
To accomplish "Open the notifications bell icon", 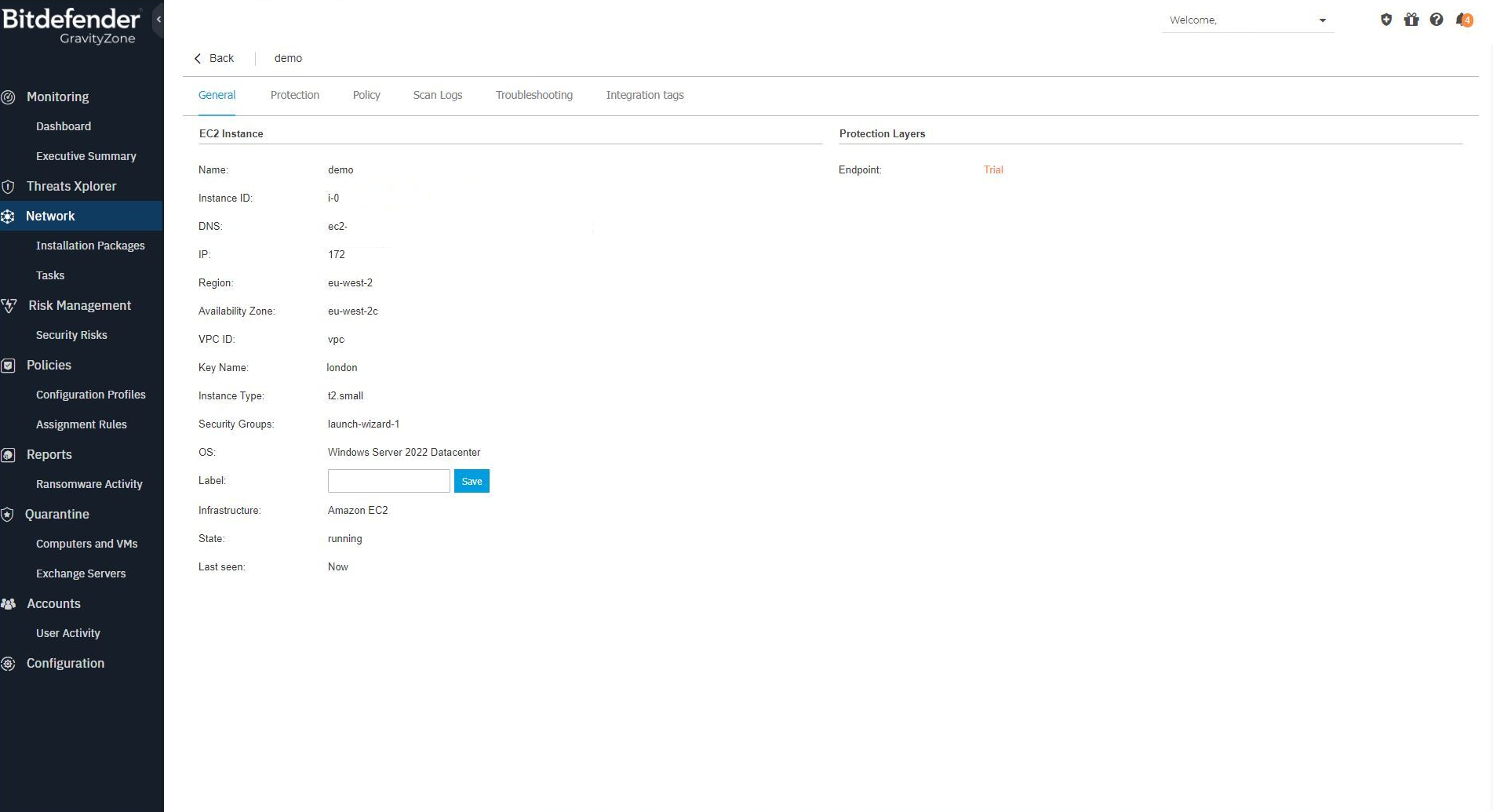I will pyautogui.click(x=1463, y=20).
